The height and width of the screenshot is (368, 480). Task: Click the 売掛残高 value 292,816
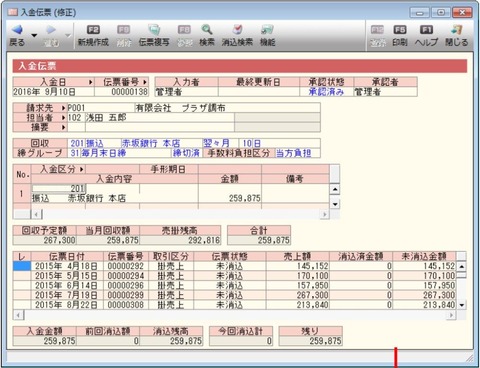180,240
